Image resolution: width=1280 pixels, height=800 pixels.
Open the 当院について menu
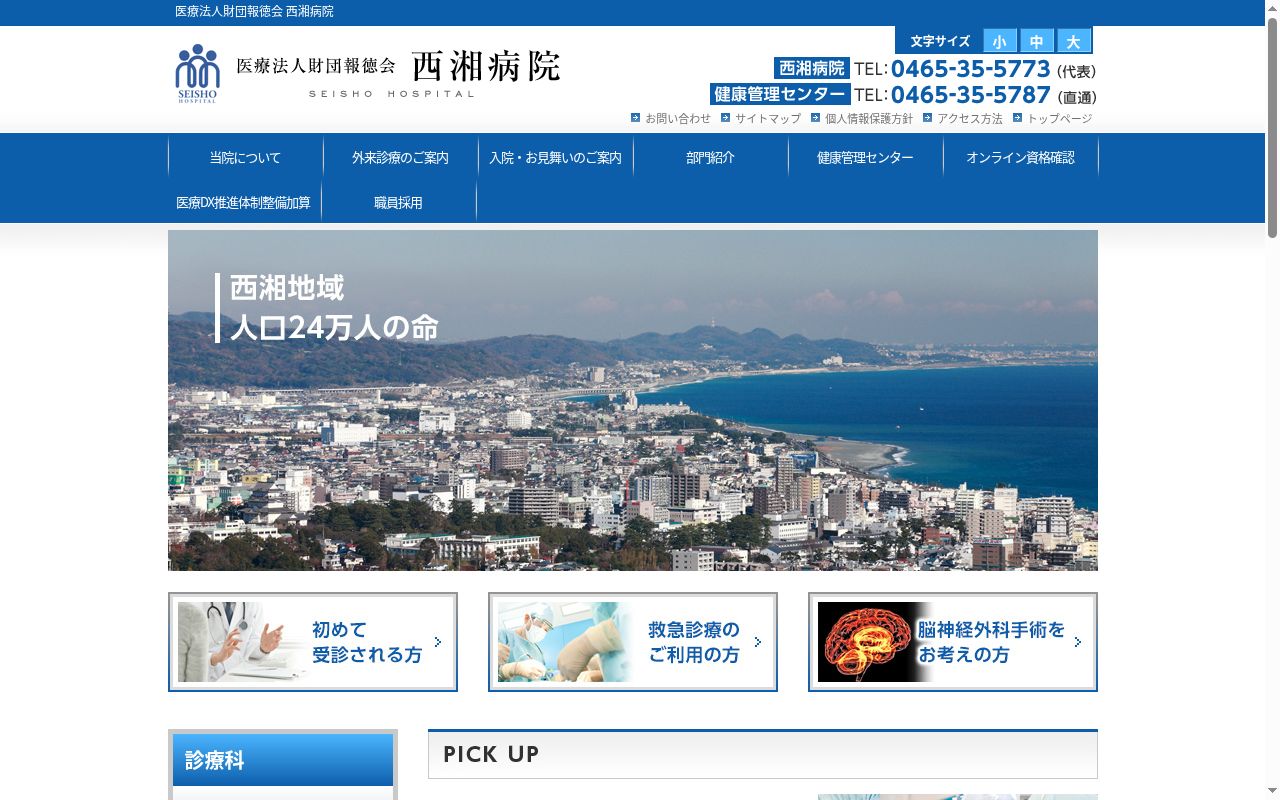245,157
